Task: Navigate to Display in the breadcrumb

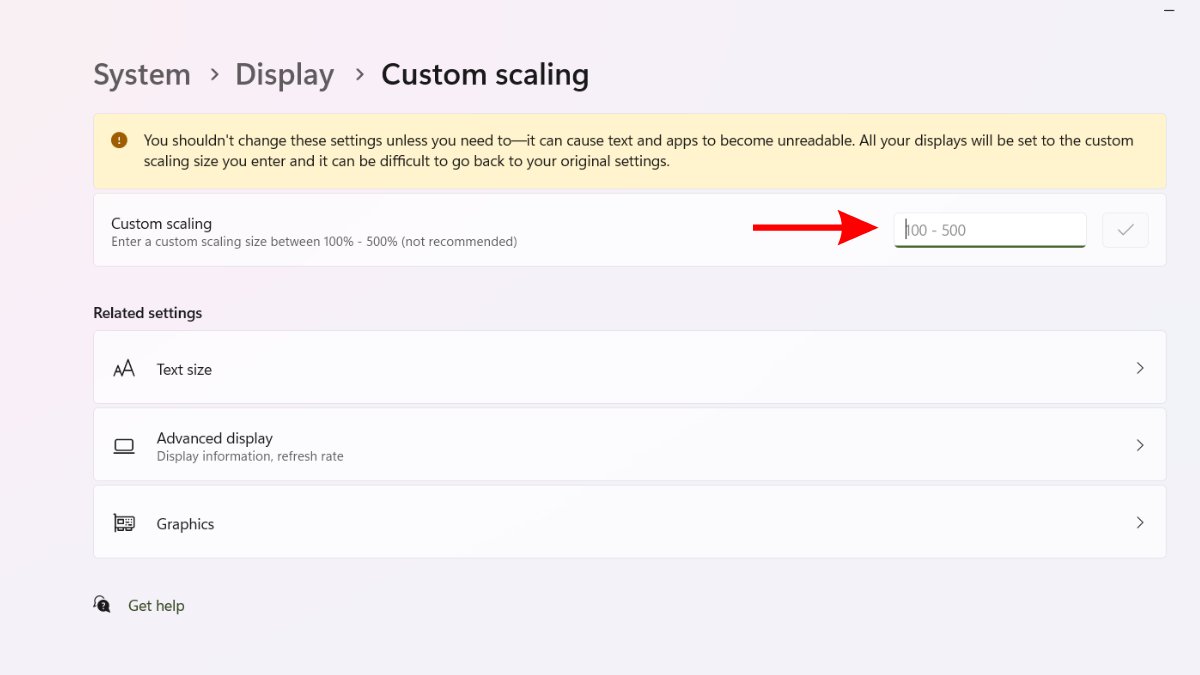Action: pyautogui.click(x=284, y=75)
